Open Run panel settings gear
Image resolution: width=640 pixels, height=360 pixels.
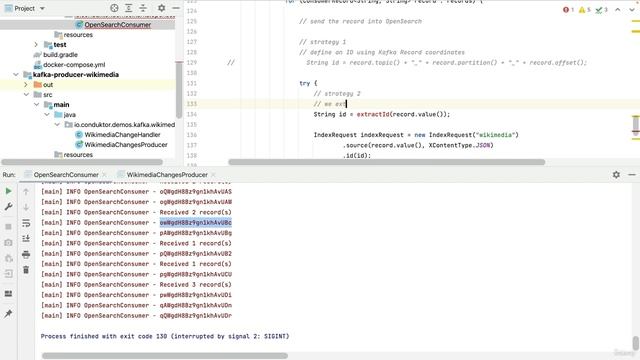click(616, 175)
